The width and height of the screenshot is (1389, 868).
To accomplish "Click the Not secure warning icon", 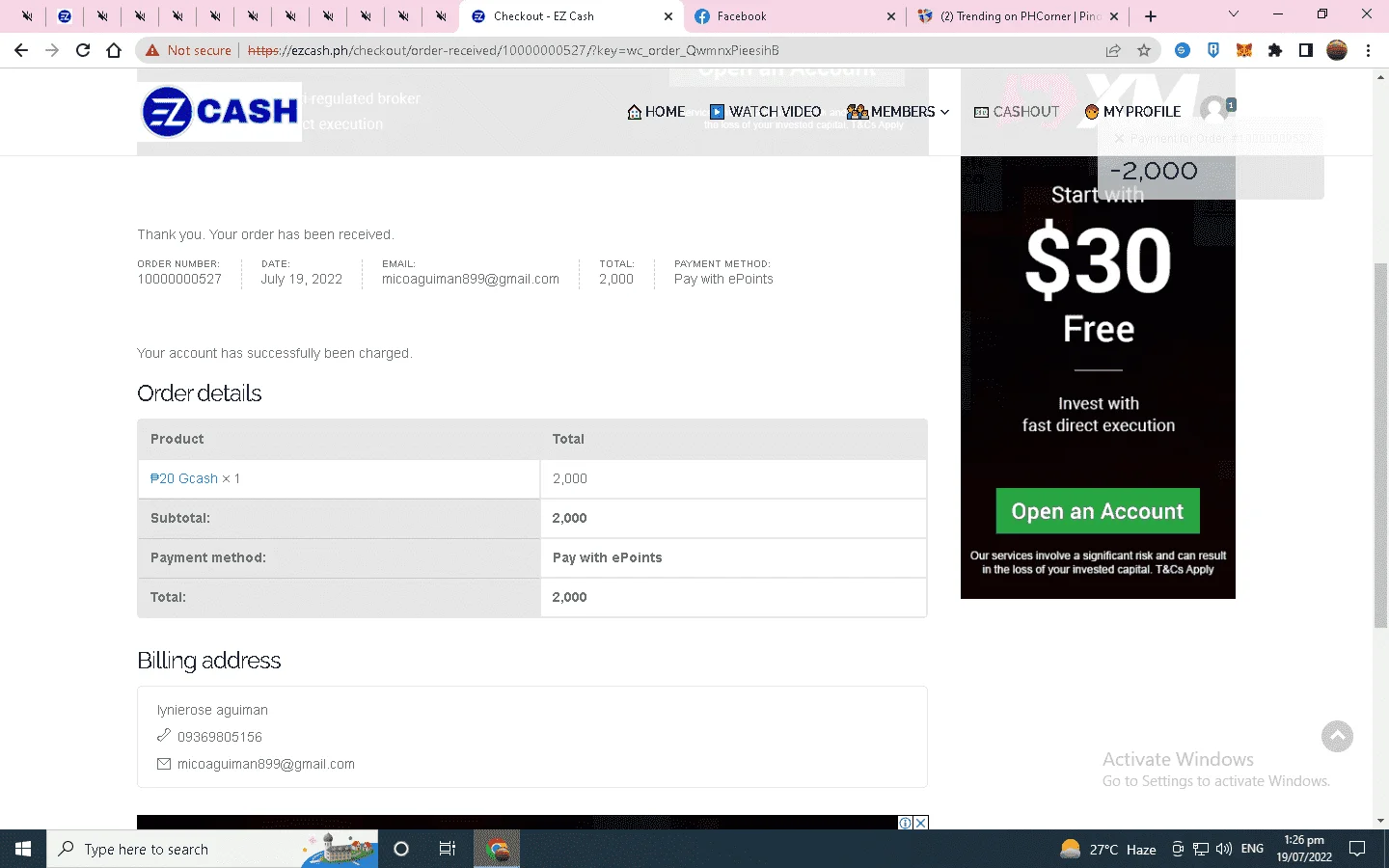I will click(152, 50).
